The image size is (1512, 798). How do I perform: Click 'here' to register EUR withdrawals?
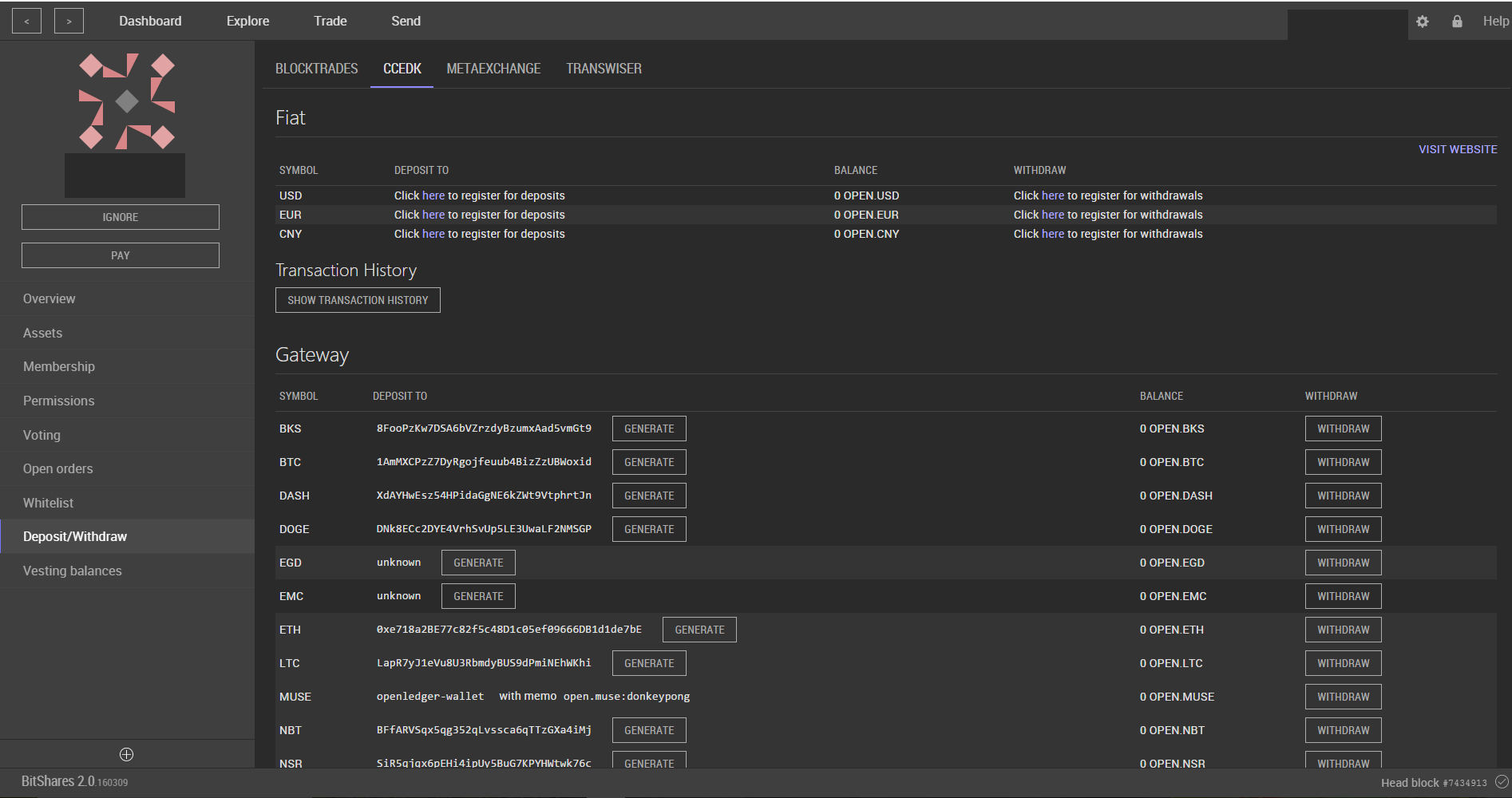point(1053,215)
